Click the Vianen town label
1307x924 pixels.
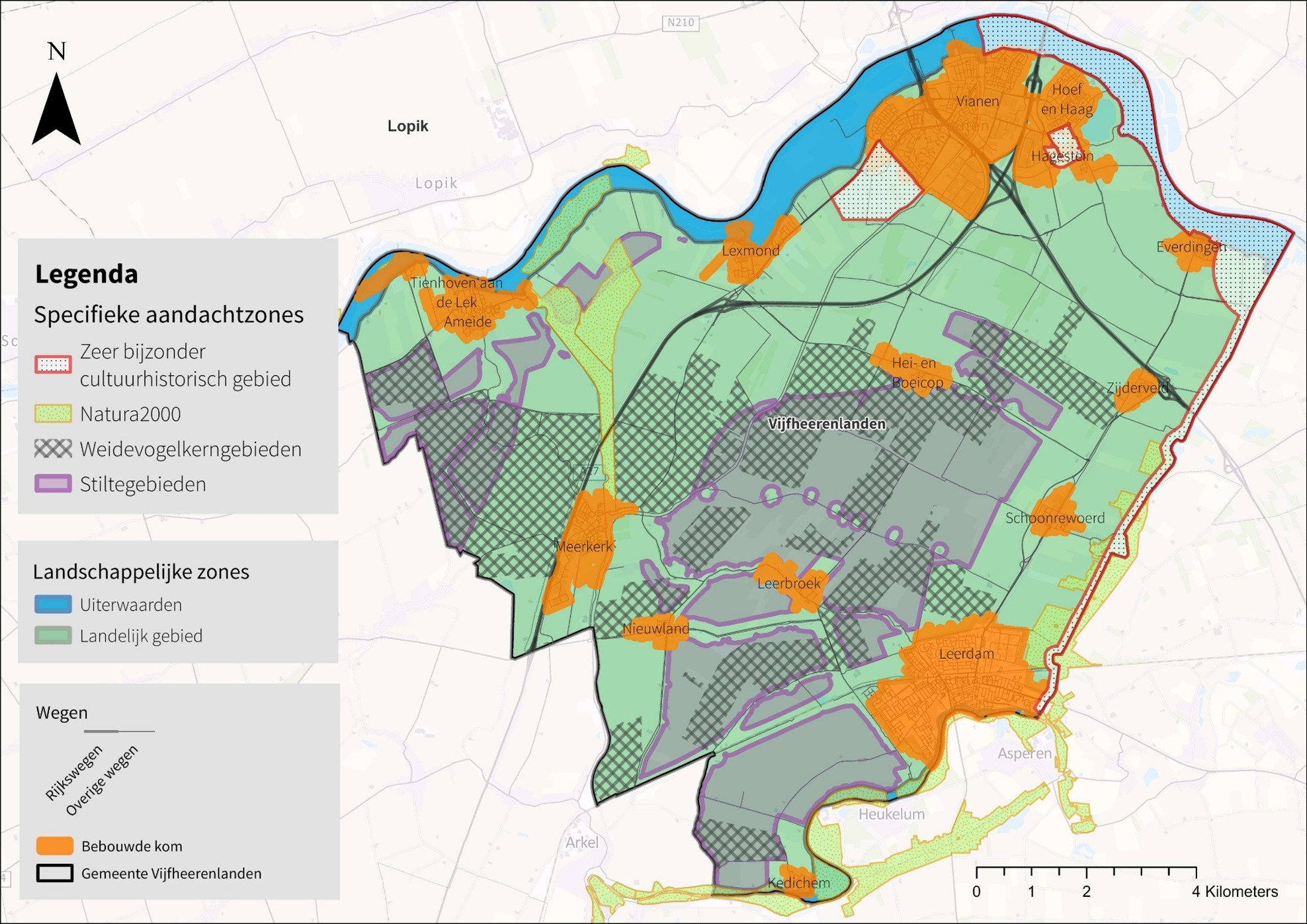coord(978,101)
